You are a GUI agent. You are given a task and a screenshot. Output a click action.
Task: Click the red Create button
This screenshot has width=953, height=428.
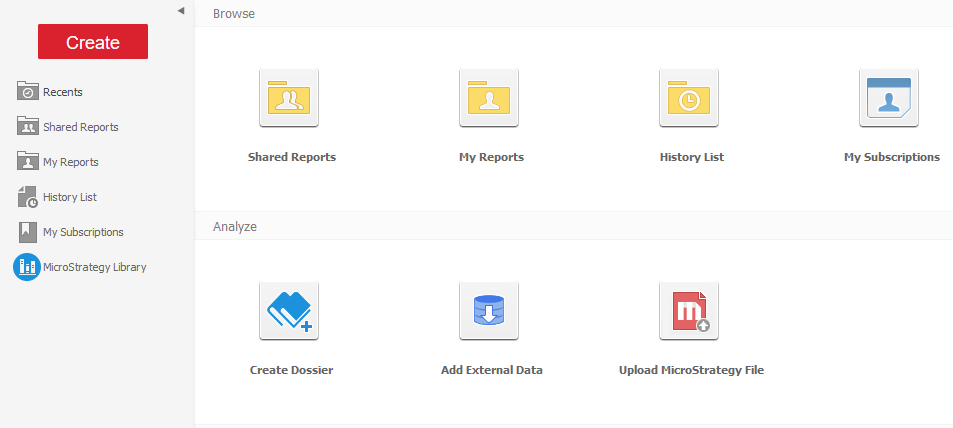92,41
